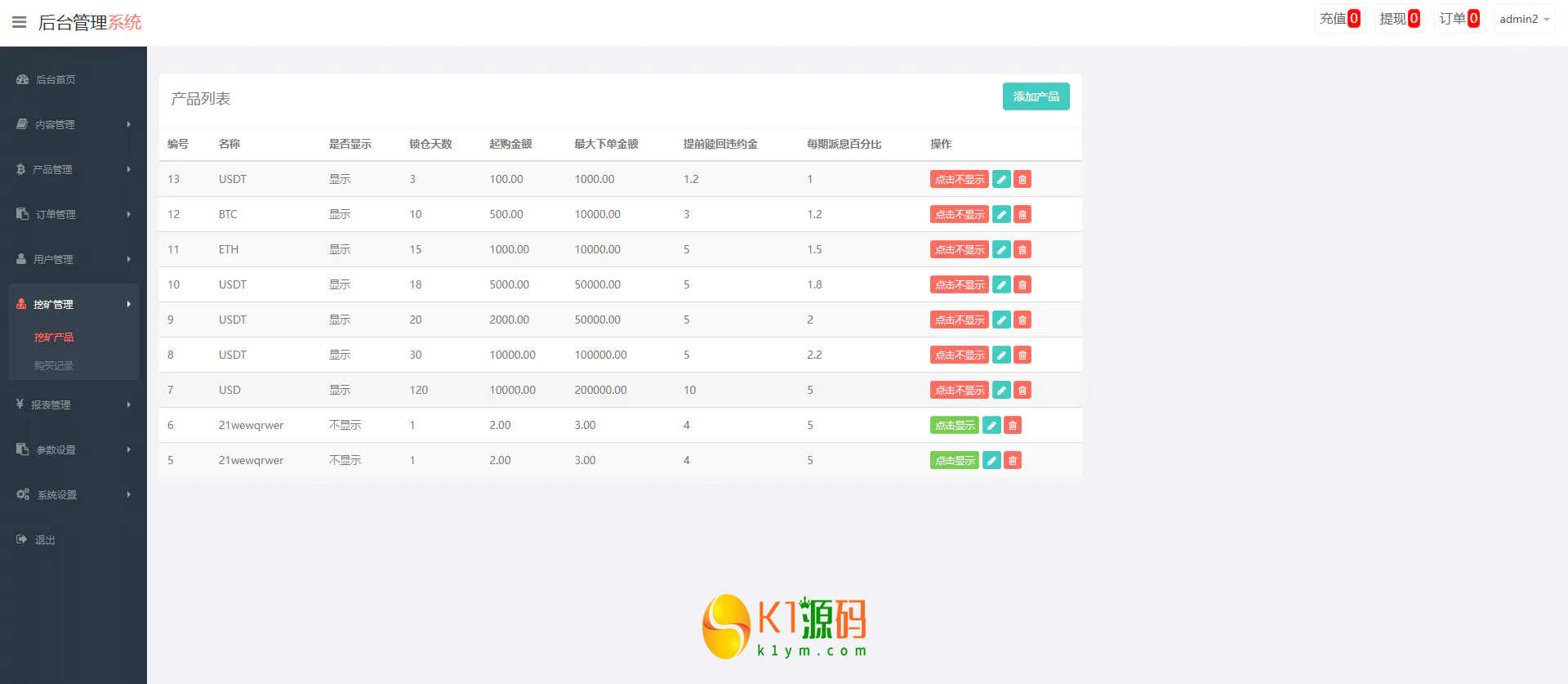Edit the USD product in row 7

click(x=1001, y=390)
